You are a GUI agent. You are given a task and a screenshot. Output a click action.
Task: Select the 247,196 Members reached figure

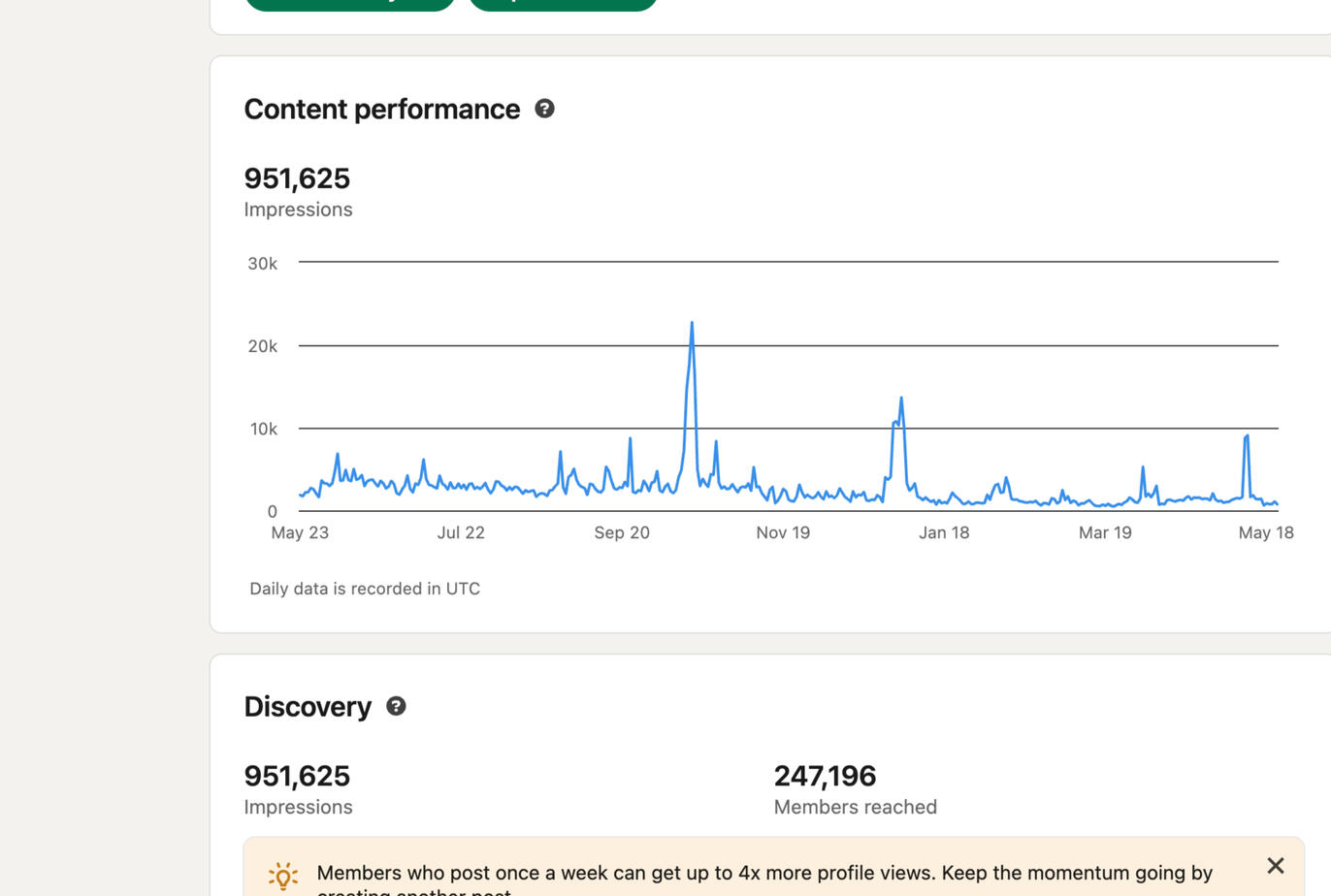coord(825,776)
